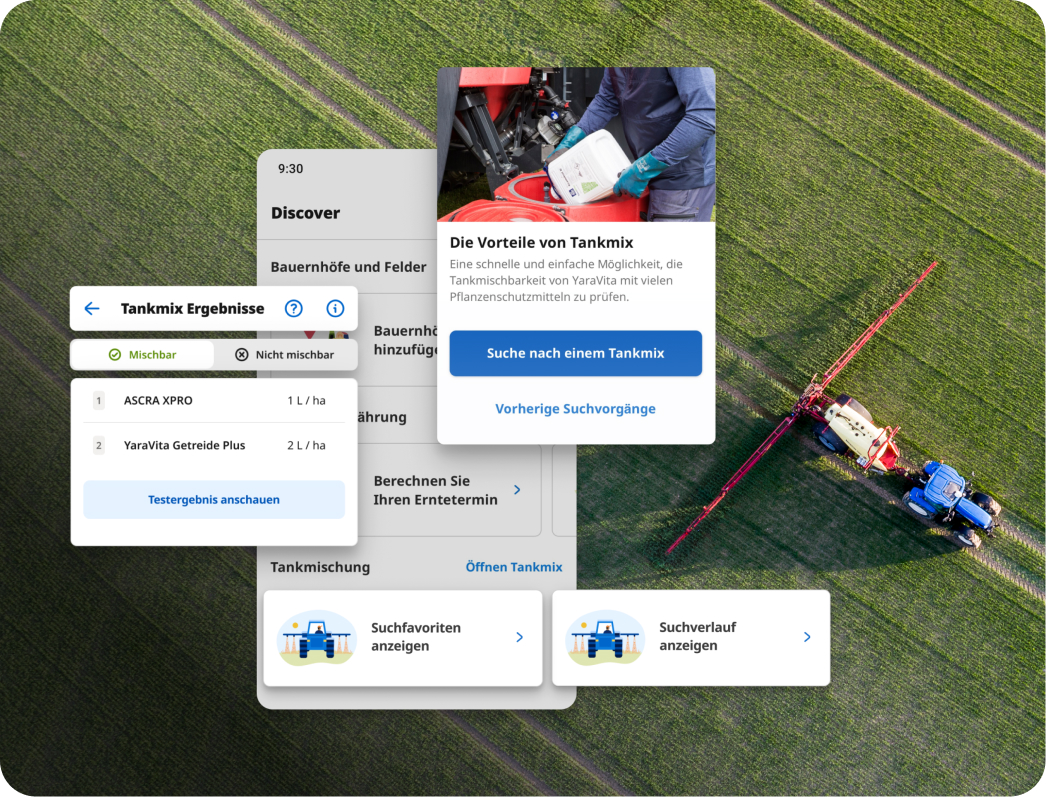Click the tractor icon on Suchverlauf card
The height and width of the screenshot is (797, 1046).
[x=605, y=638]
